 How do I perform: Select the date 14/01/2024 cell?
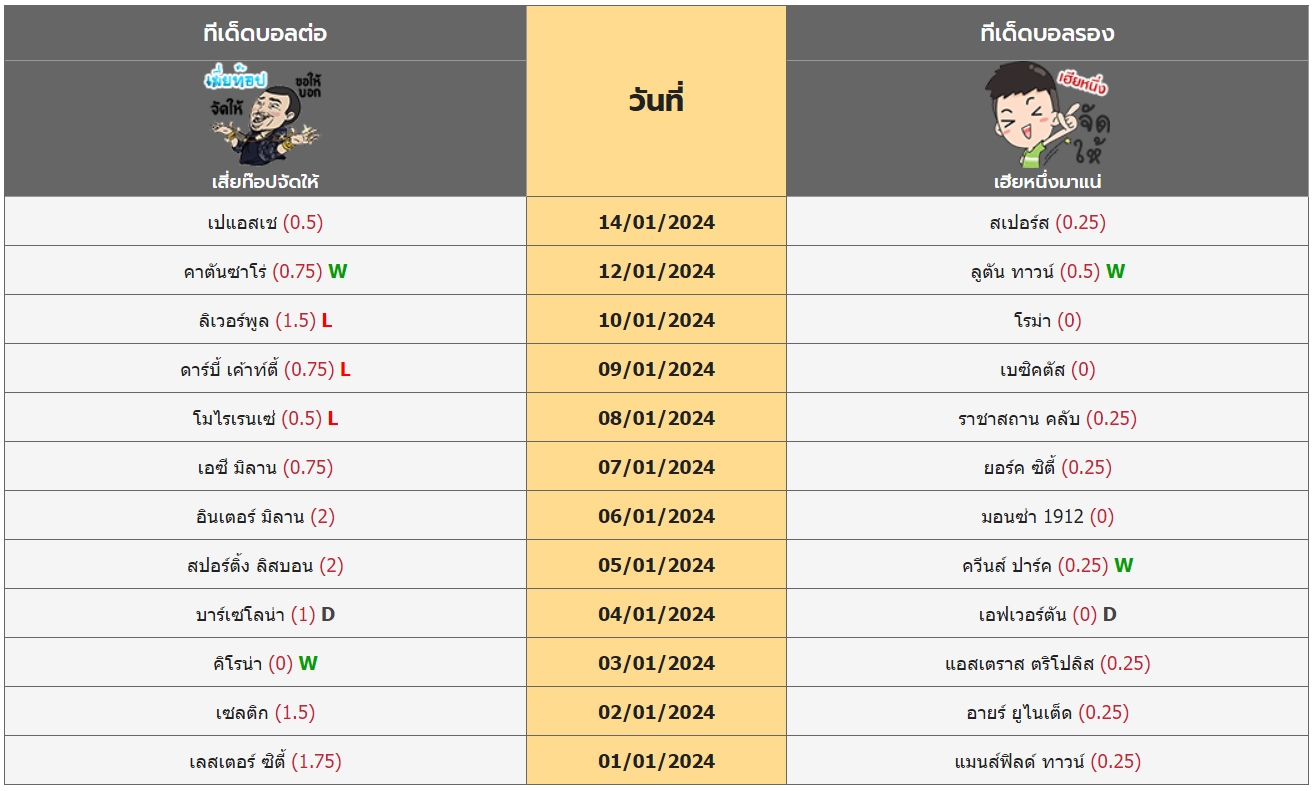656,222
